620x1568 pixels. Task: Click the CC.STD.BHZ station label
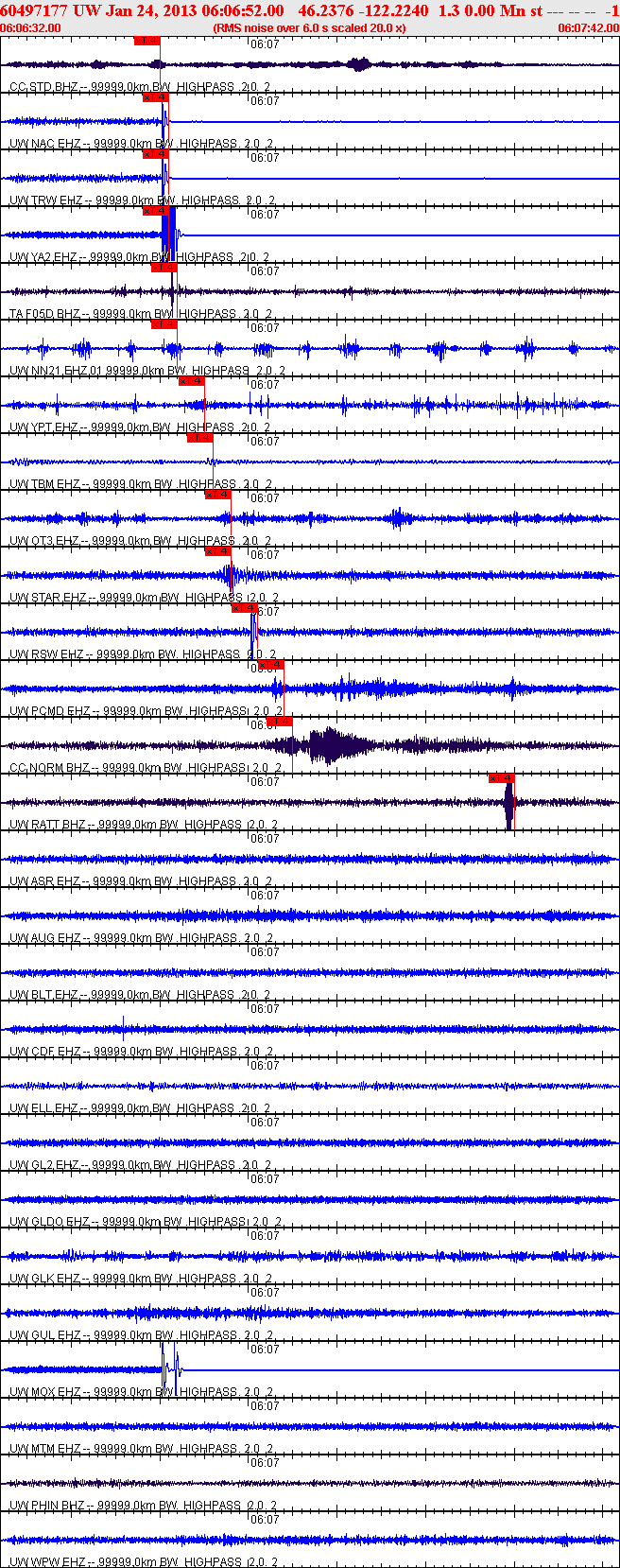141,87
